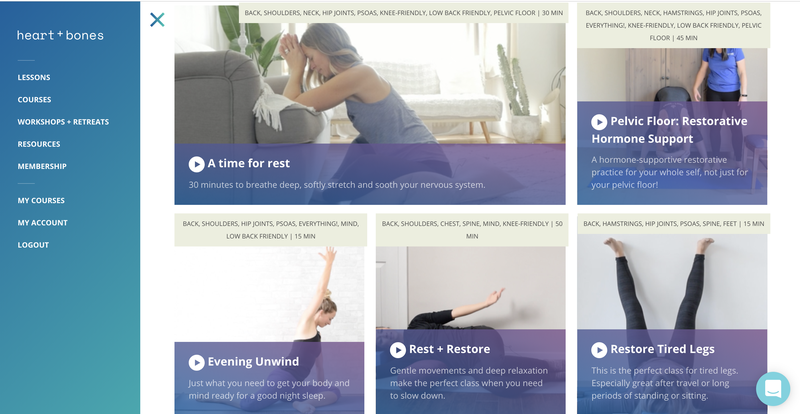Click play icon on Pelvic Floor lesson
Viewport: 800px width, 414px height.
(x=599, y=122)
